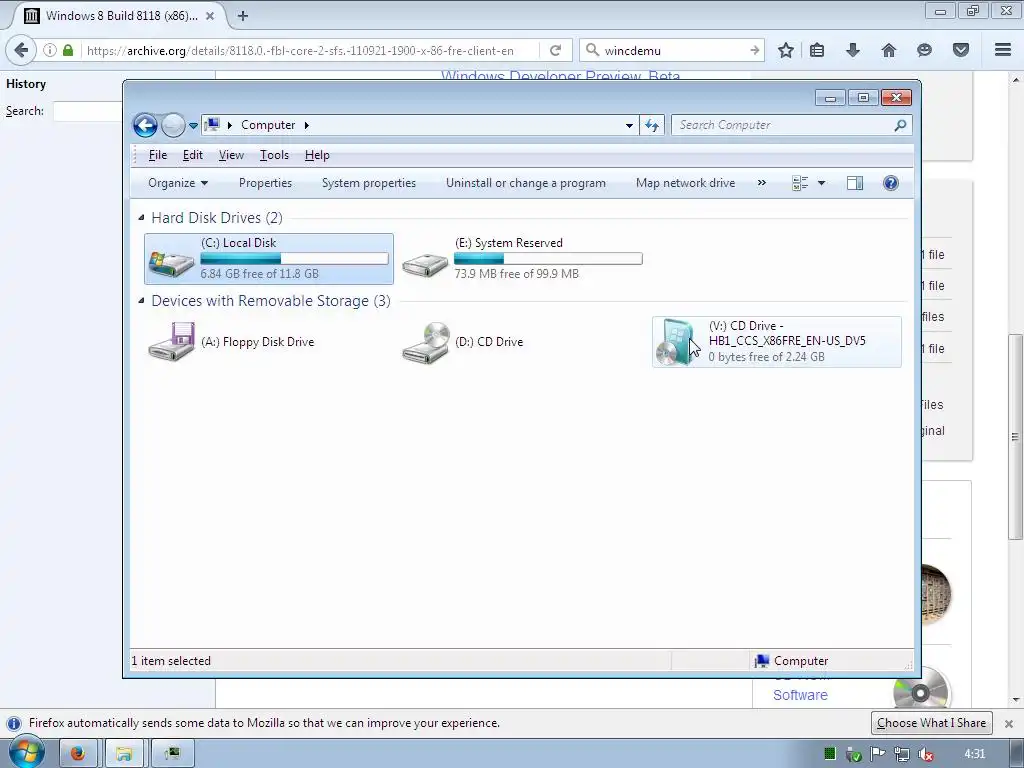Click the muted volume tray icon

point(925,755)
